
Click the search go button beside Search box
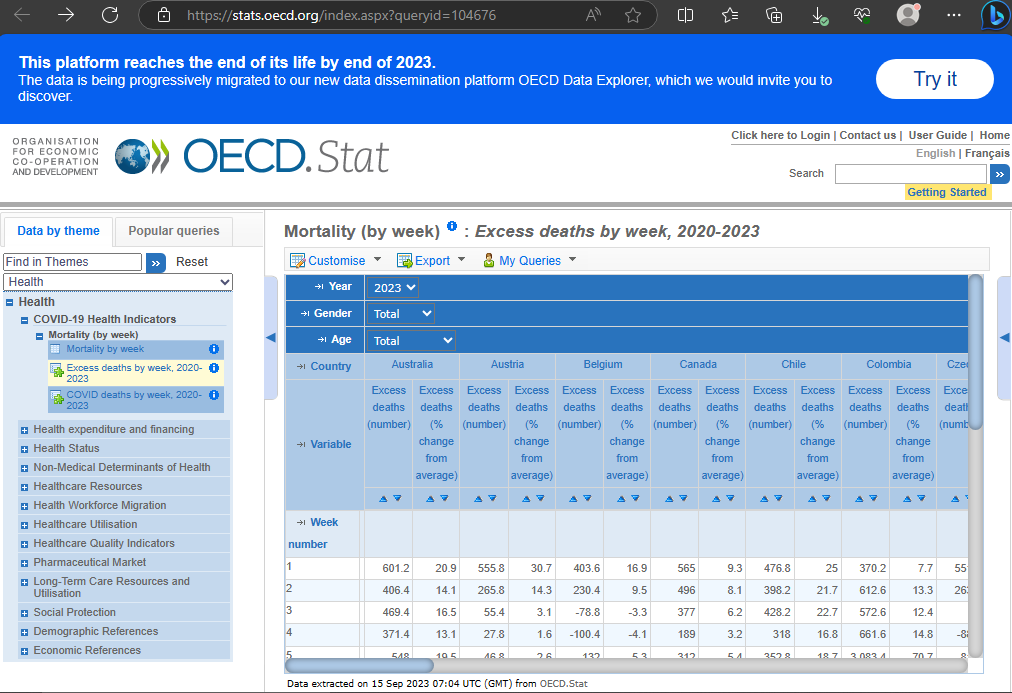click(x=999, y=174)
